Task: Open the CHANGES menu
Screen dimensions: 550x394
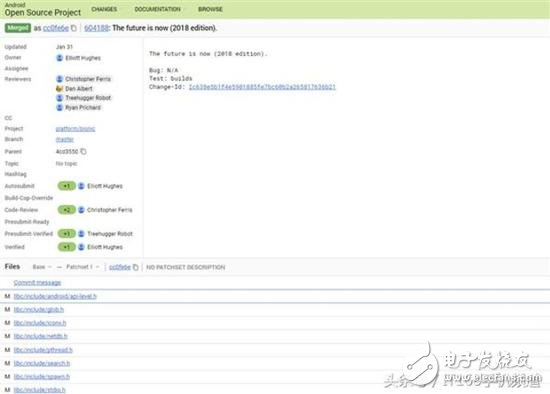Action: 104,9
